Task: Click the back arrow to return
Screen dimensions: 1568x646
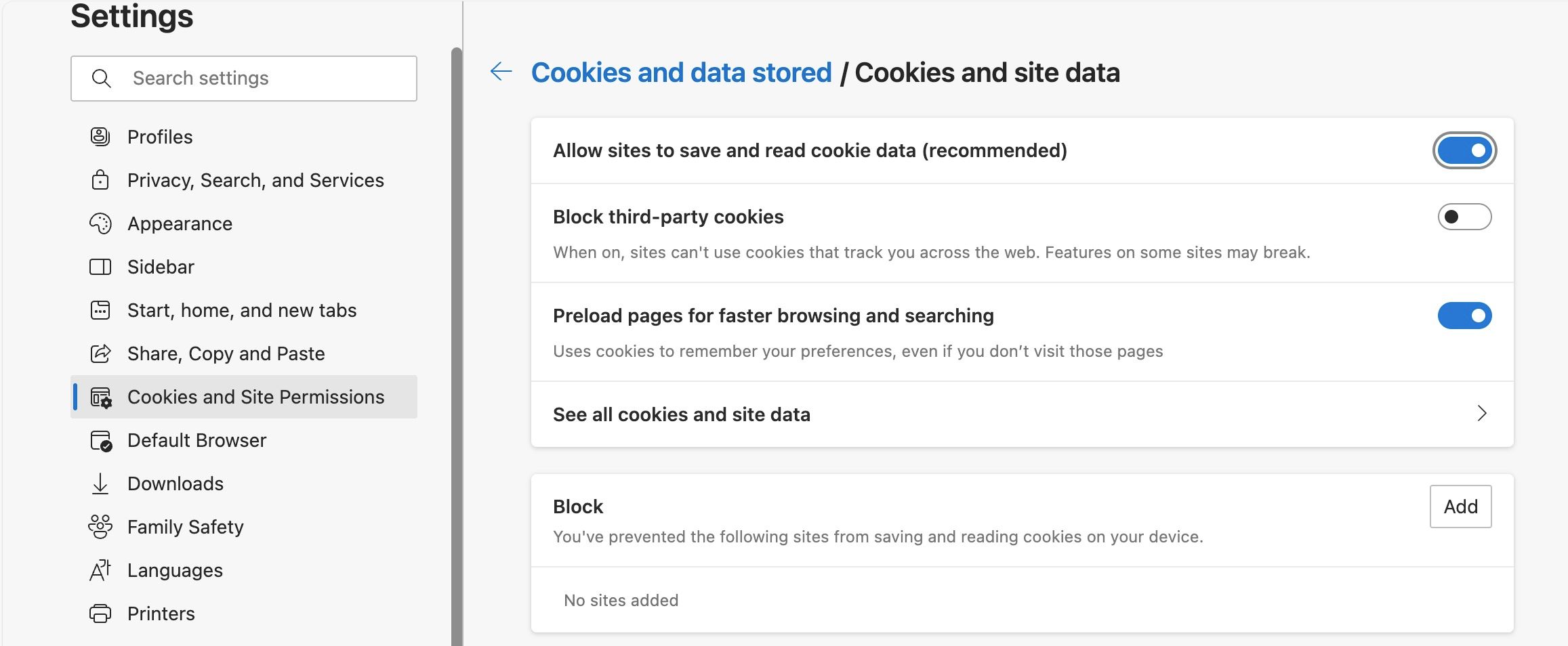Action: (x=501, y=71)
